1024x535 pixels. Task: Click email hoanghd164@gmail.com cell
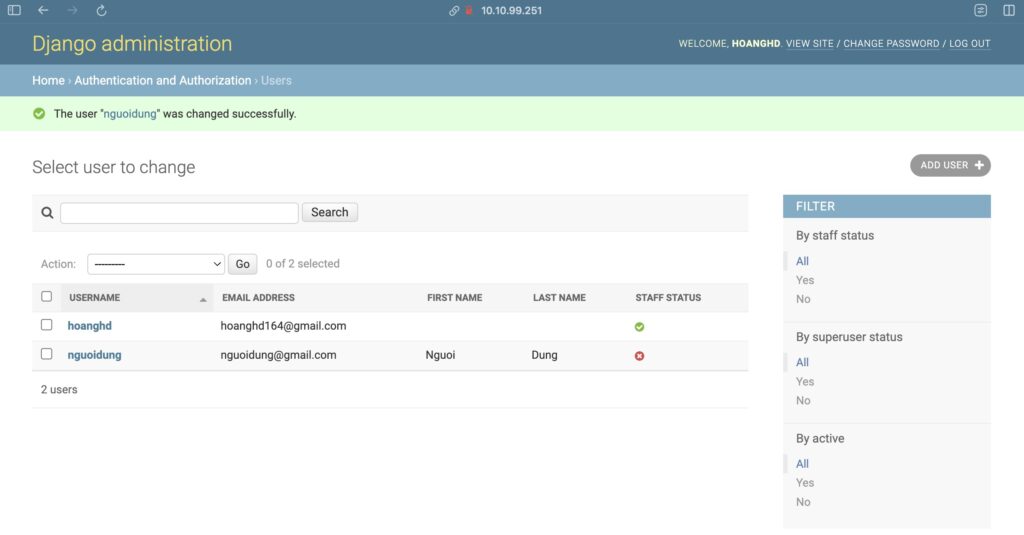[283, 326]
